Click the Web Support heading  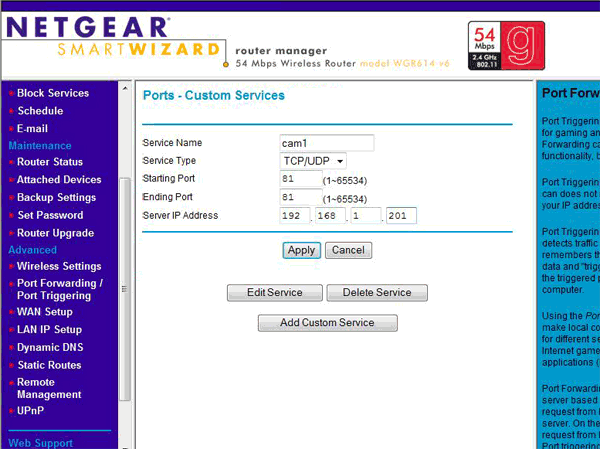click(40, 443)
